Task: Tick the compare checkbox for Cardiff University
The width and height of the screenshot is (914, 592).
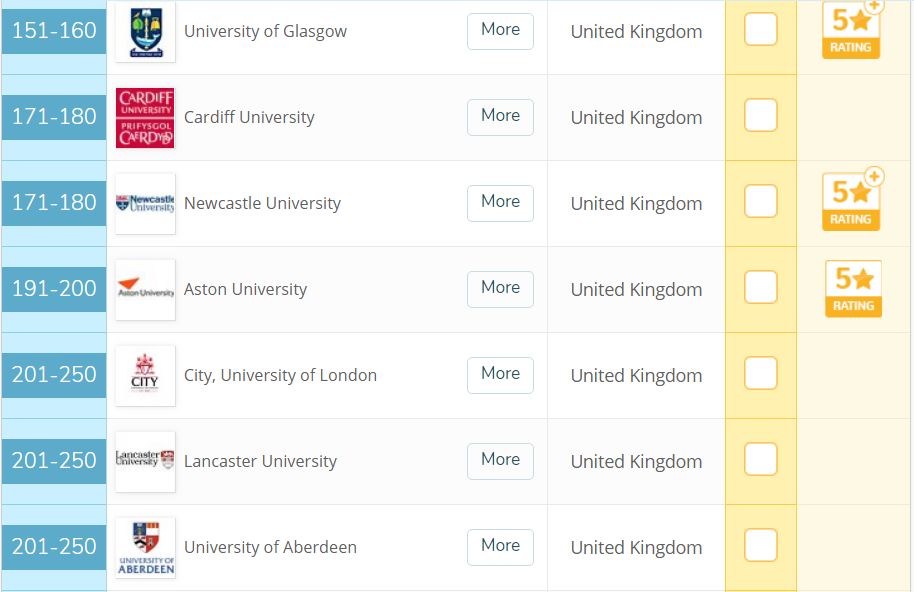Action: point(761,115)
